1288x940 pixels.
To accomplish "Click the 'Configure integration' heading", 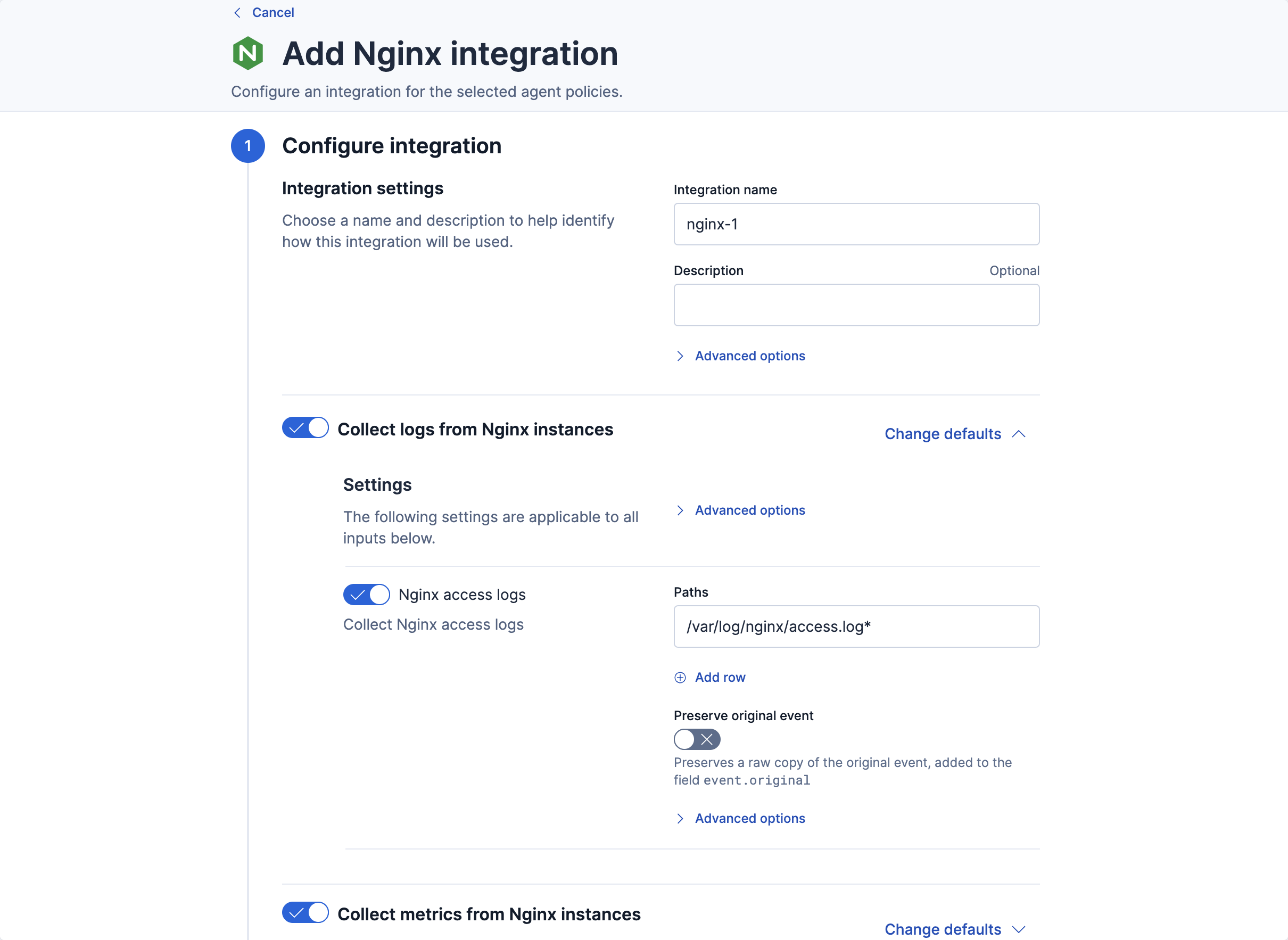I will 392,146.
